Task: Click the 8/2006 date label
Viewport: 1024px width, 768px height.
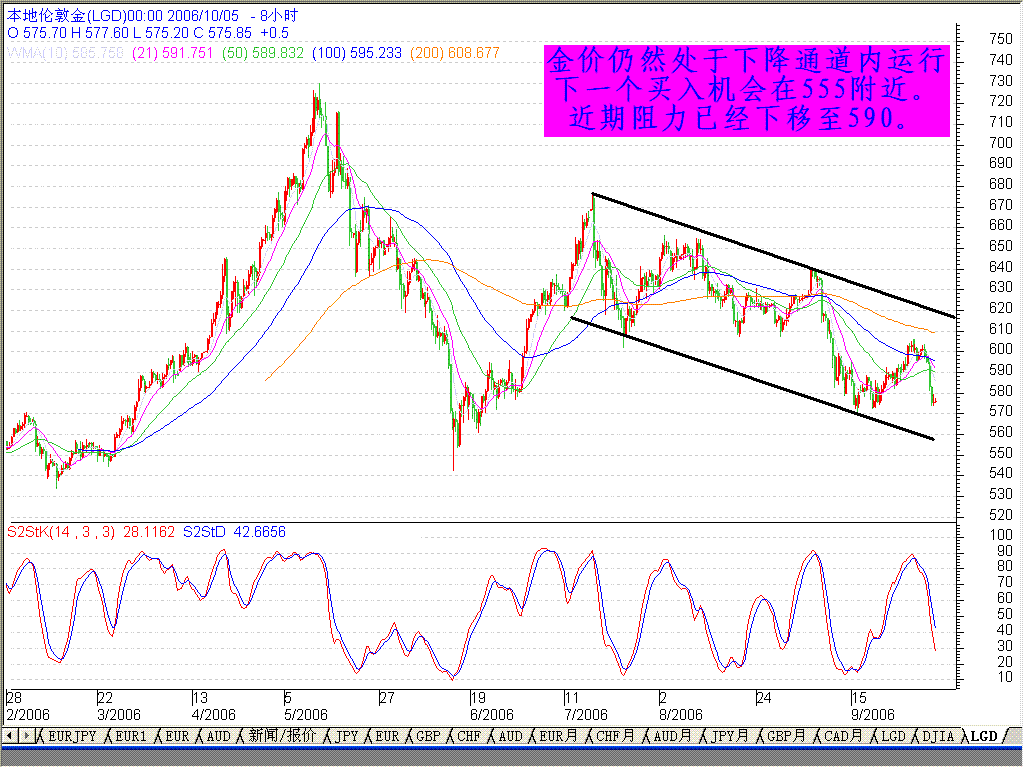Action: (680, 714)
